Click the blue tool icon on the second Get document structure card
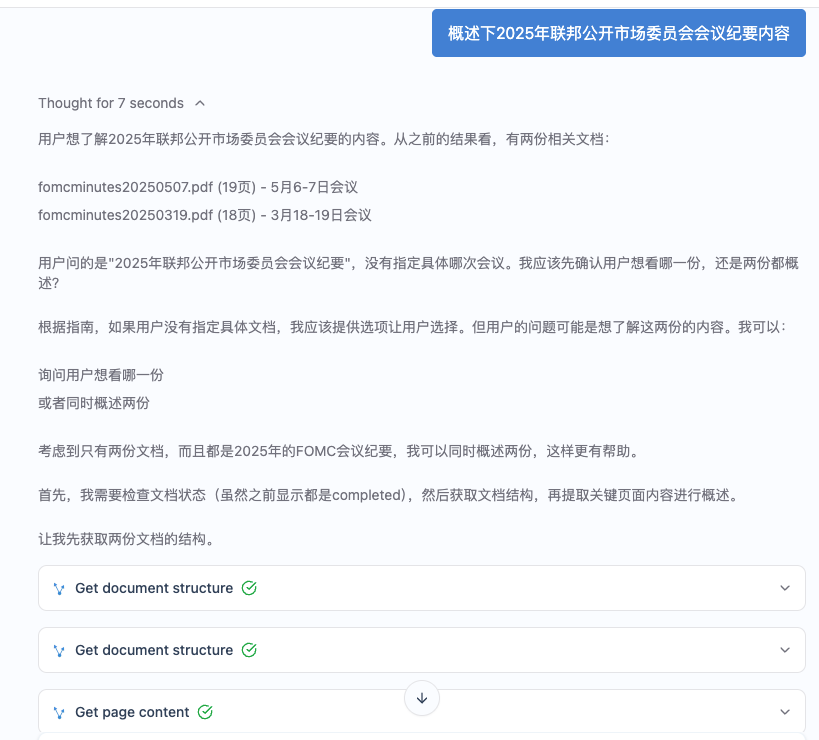The image size is (819, 740). pyautogui.click(x=59, y=650)
